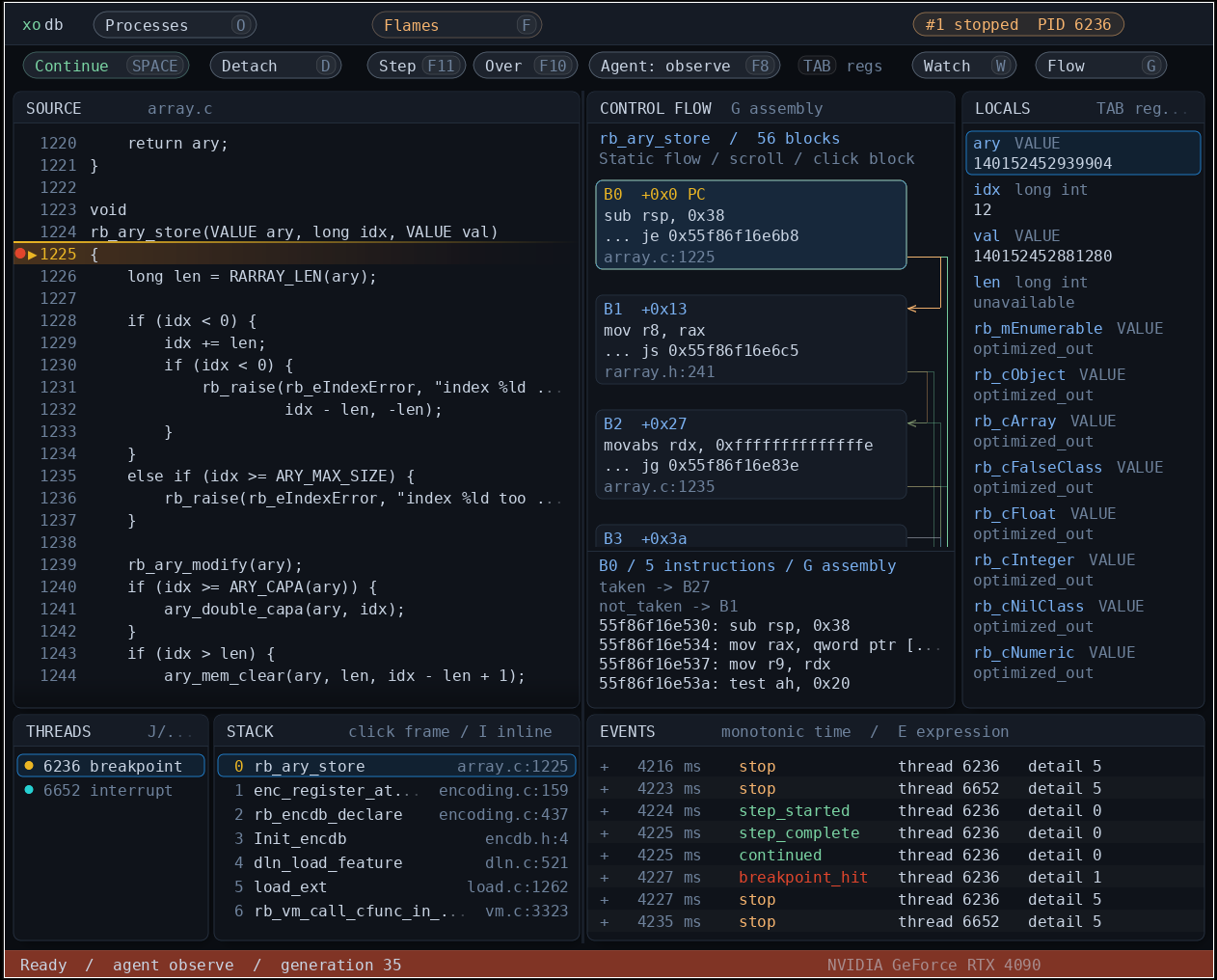Switch to regs with the TAB toggle
Viewport: 1217px width, 980px height.
[840, 66]
